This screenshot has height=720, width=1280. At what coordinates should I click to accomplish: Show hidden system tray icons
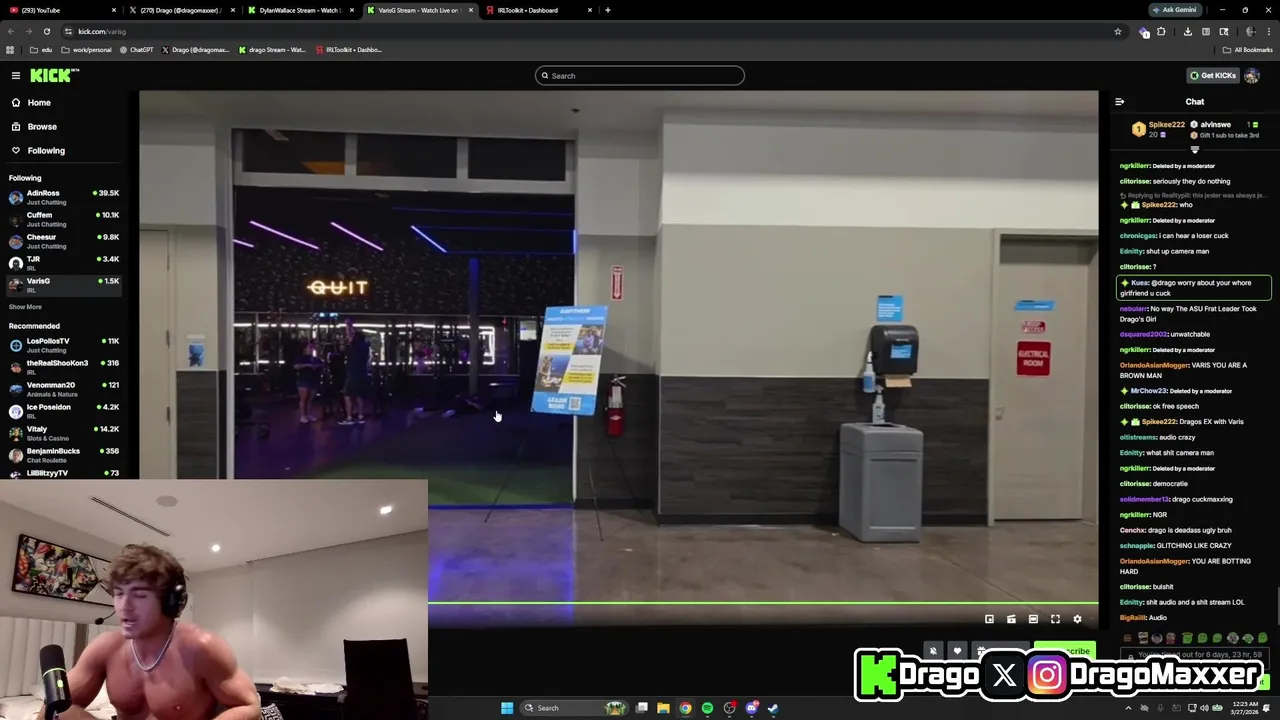[x=1128, y=708]
